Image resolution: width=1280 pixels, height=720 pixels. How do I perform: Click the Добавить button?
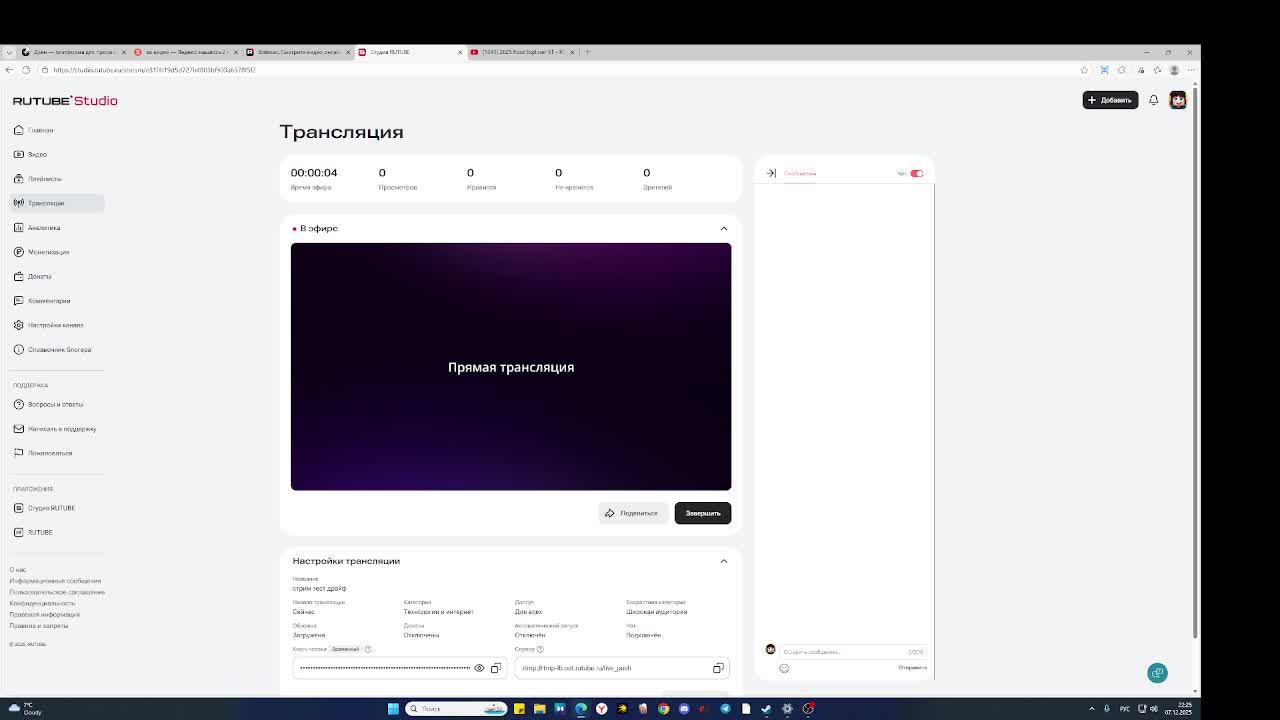click(x=1110, y=100)
